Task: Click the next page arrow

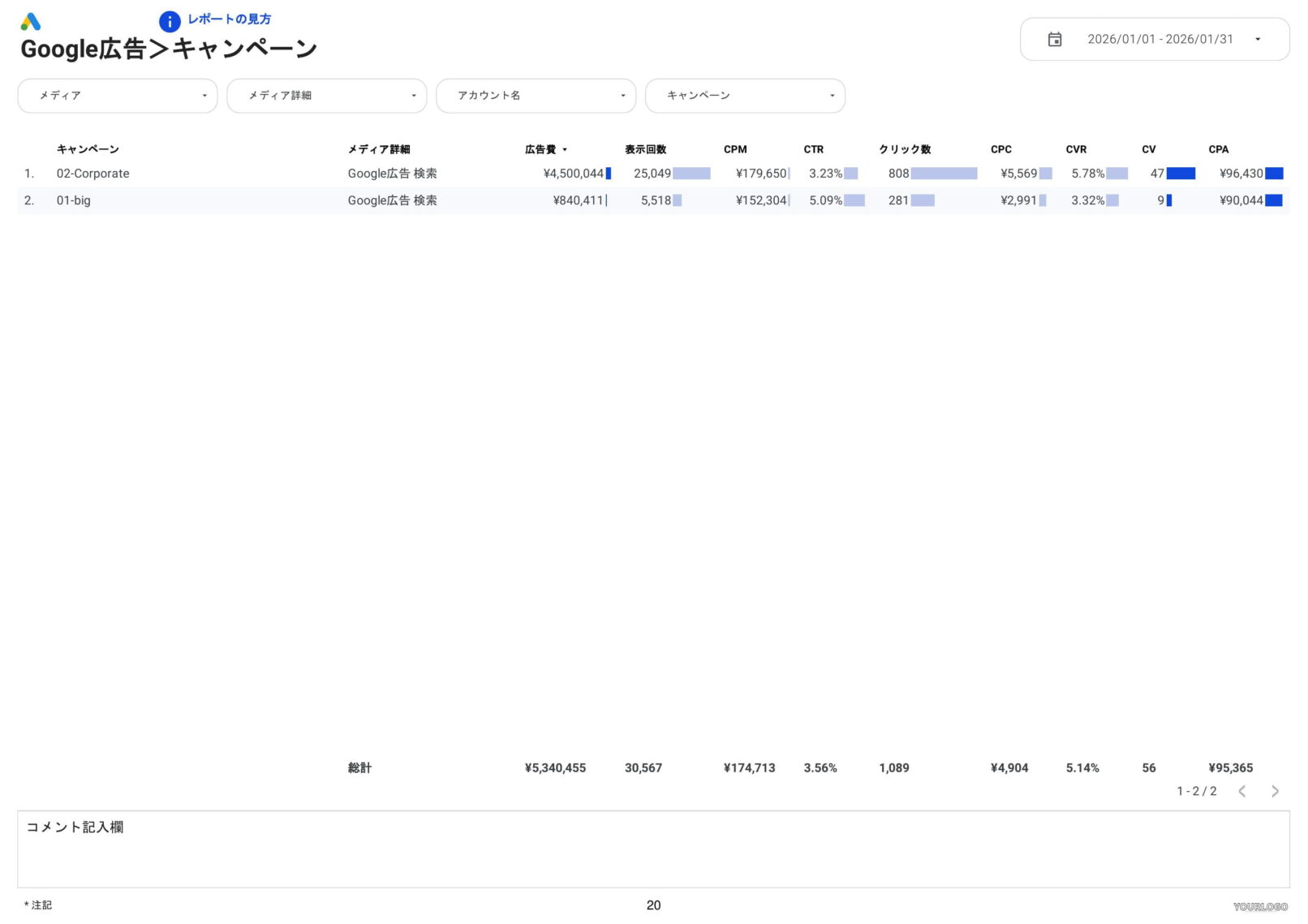Action: pos(1274,791)
